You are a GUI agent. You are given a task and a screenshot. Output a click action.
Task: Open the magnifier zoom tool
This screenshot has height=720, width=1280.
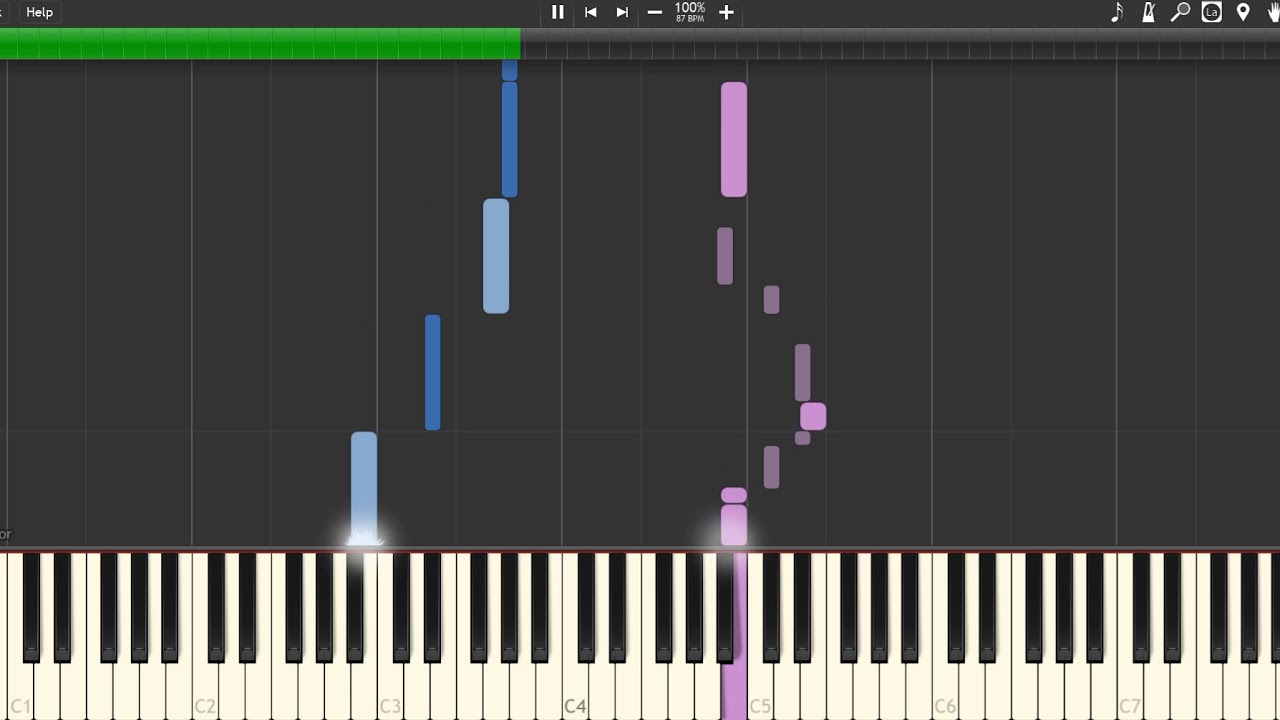(x=1181, y=12)
